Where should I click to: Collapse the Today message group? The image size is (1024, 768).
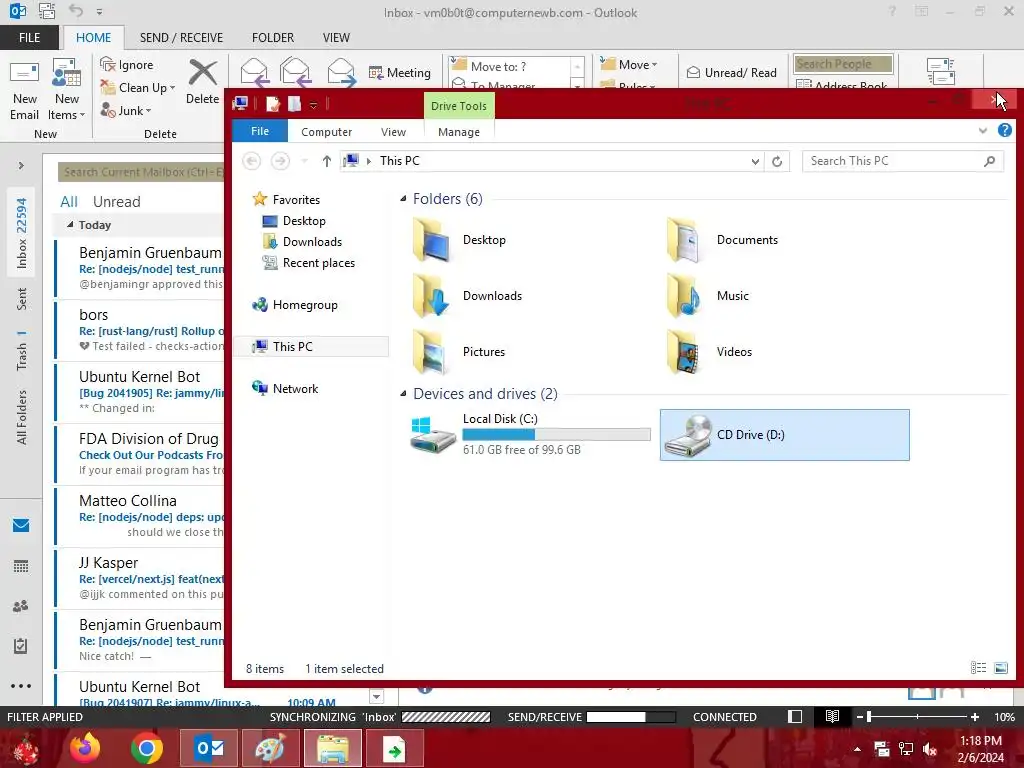tap(70, 225)
